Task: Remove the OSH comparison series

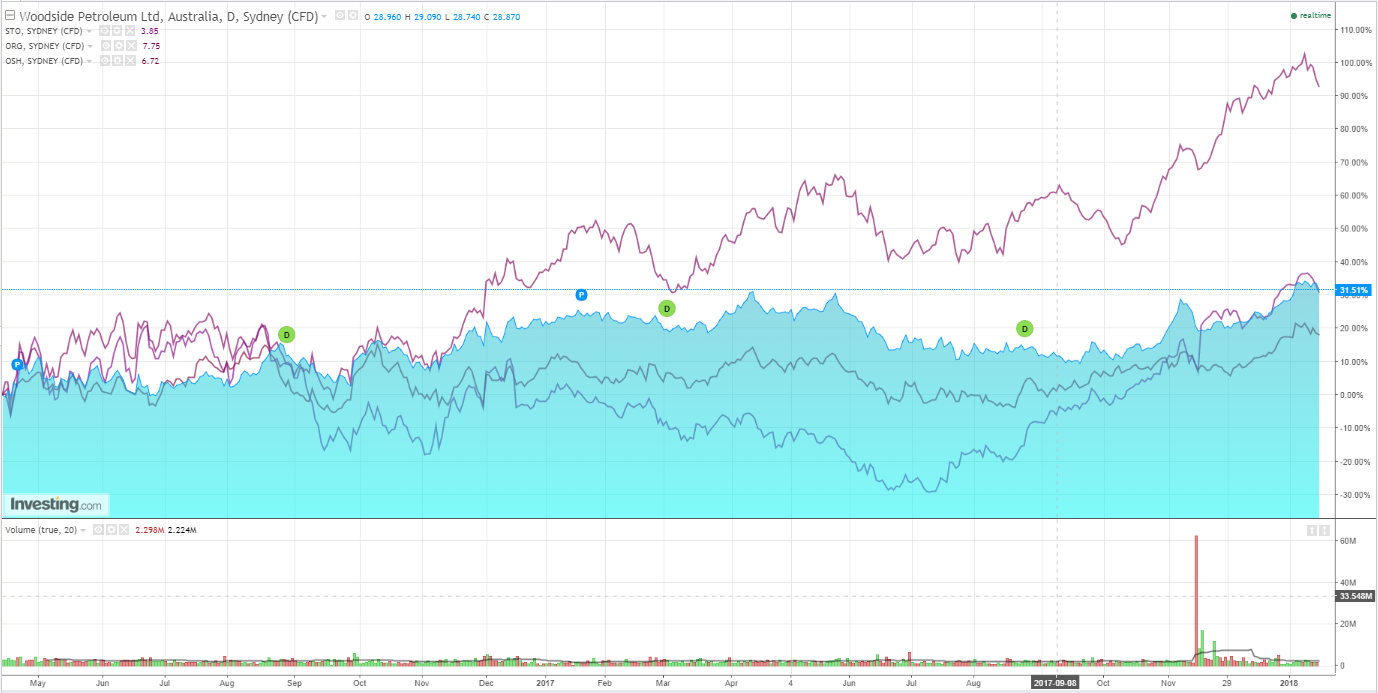Action: pyautogui.click(x=130, y=61)
